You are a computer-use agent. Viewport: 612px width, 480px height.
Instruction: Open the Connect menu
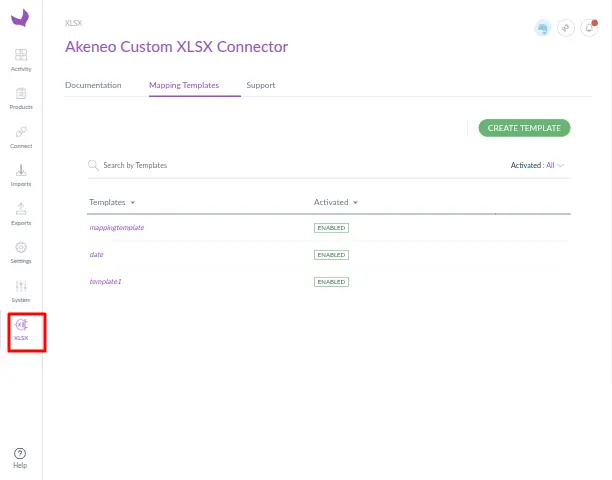21,137
